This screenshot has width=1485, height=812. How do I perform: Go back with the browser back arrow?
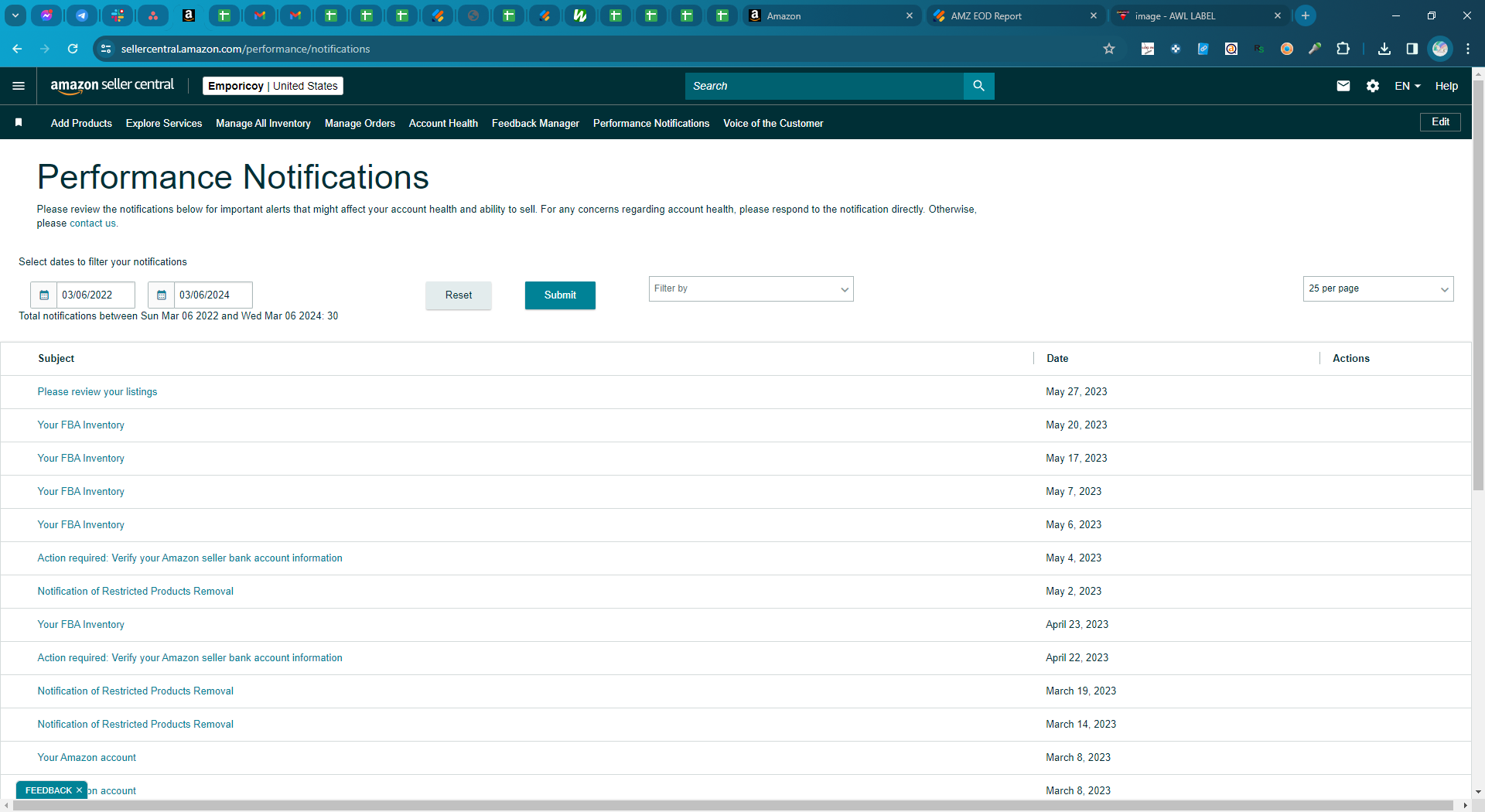tap(17, 49)
